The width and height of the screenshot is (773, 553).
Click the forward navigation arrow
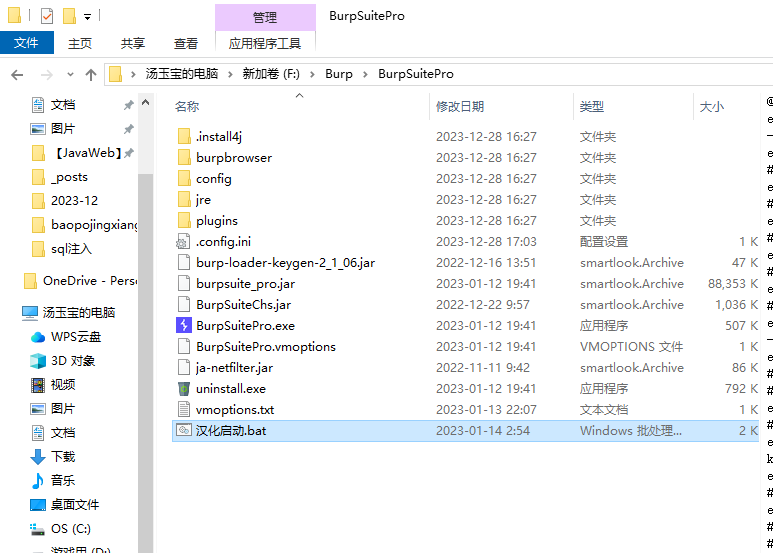pyautogui.click(x=47, y=75)
